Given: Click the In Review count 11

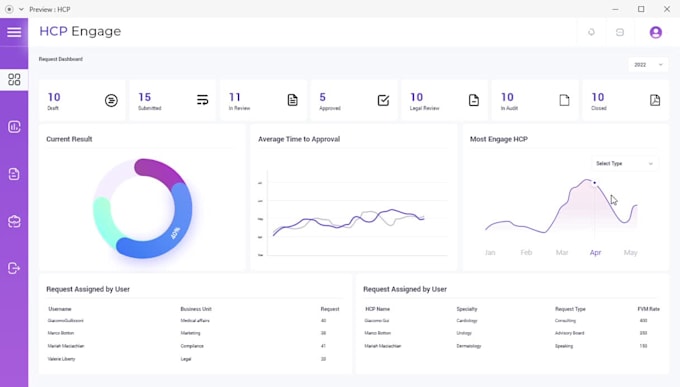Looking at the screenshot, I should (x=235, y=97).
